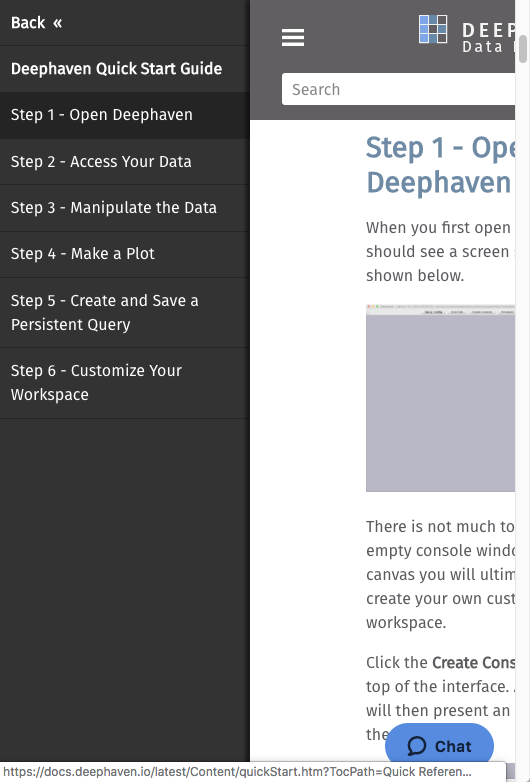Click the paragraph starting "When you first open"
530x782 pixels.
tap(440, 251)
